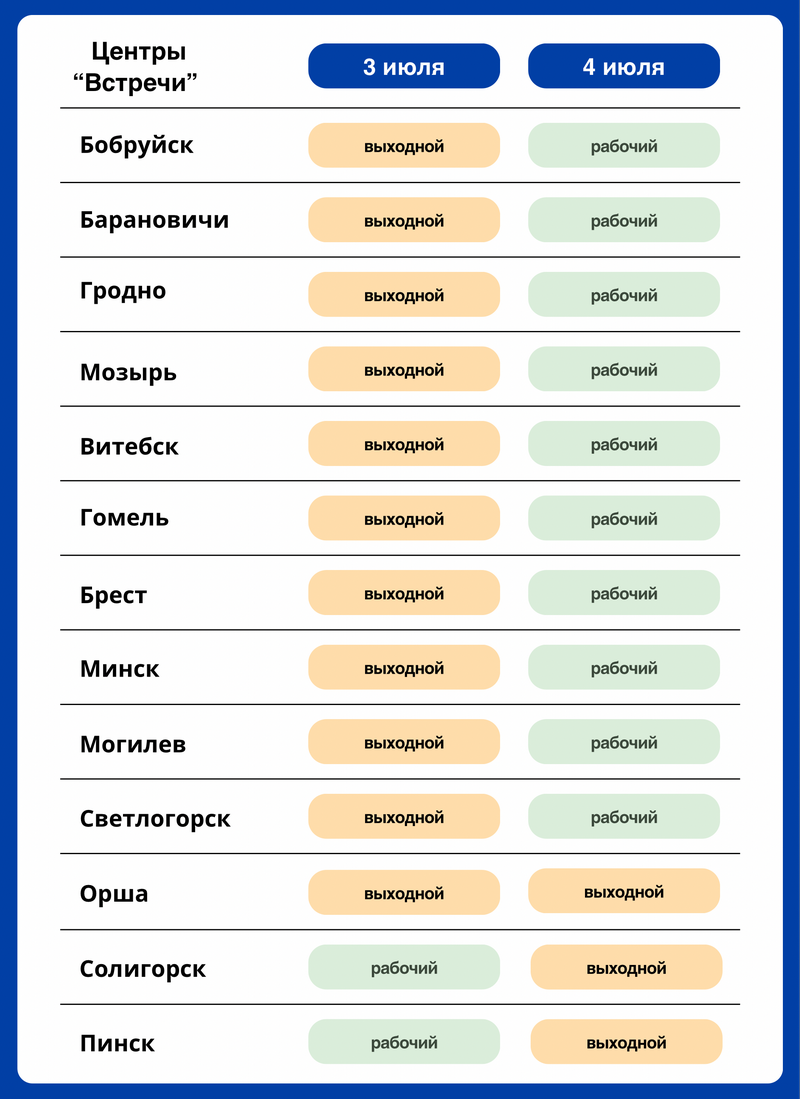Select the Брест row label
Image resolution: width=800 pixels, height=1099 pixels.
pyautogui.click(x=113, y=595)
